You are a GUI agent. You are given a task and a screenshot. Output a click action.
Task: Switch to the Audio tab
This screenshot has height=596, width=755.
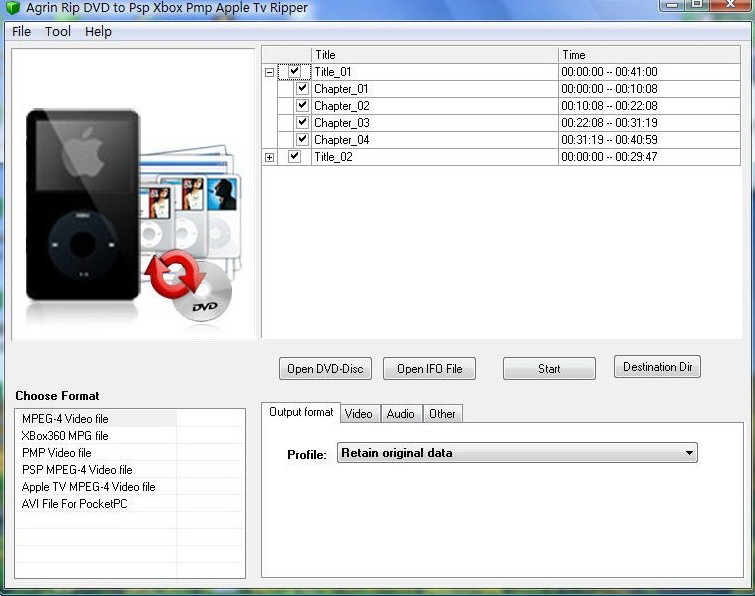pyautogui.click(x=401, y=414)
